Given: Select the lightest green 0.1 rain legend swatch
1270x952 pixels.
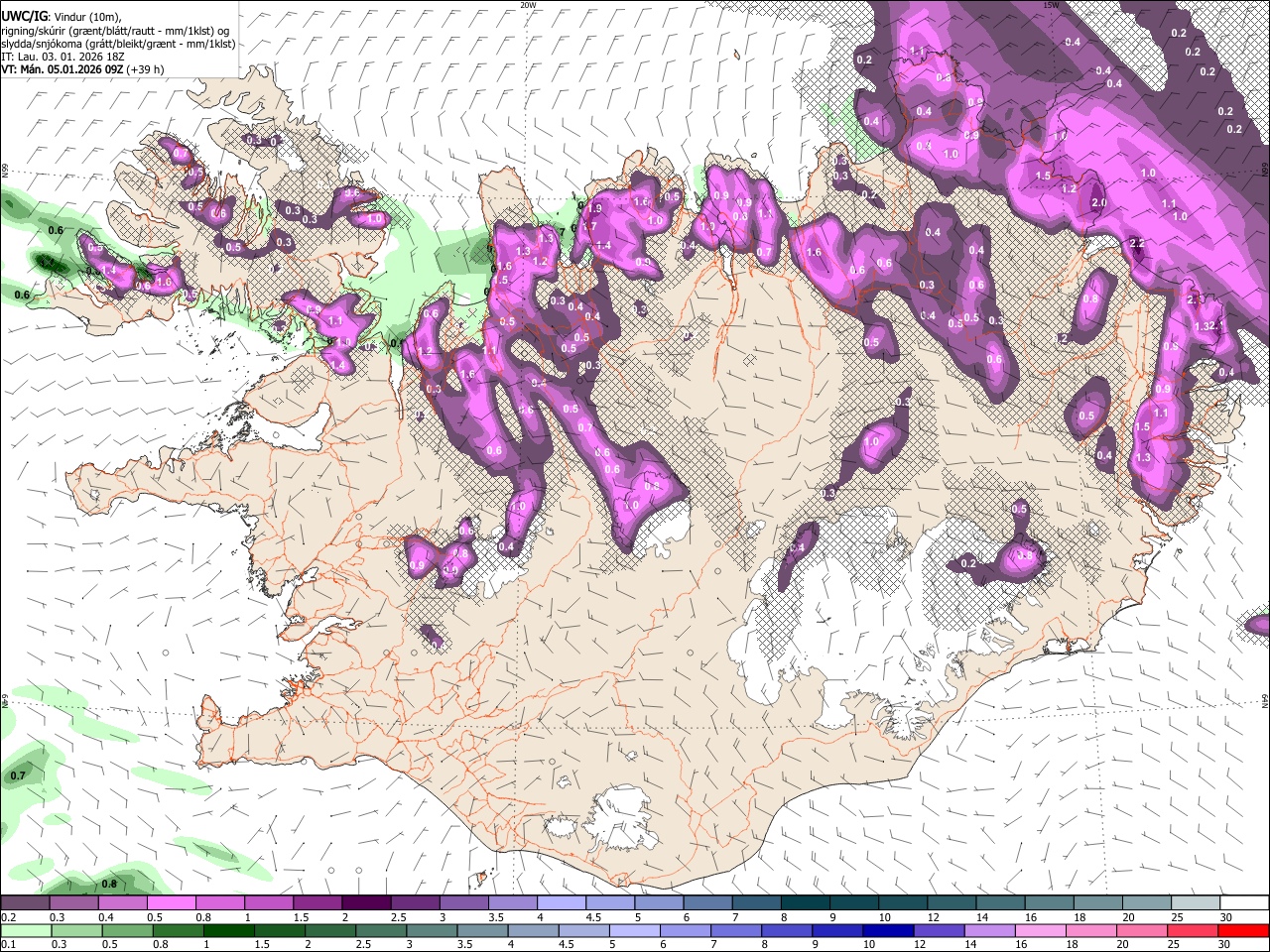Looking at the screenshot, I should click(25, 930).
